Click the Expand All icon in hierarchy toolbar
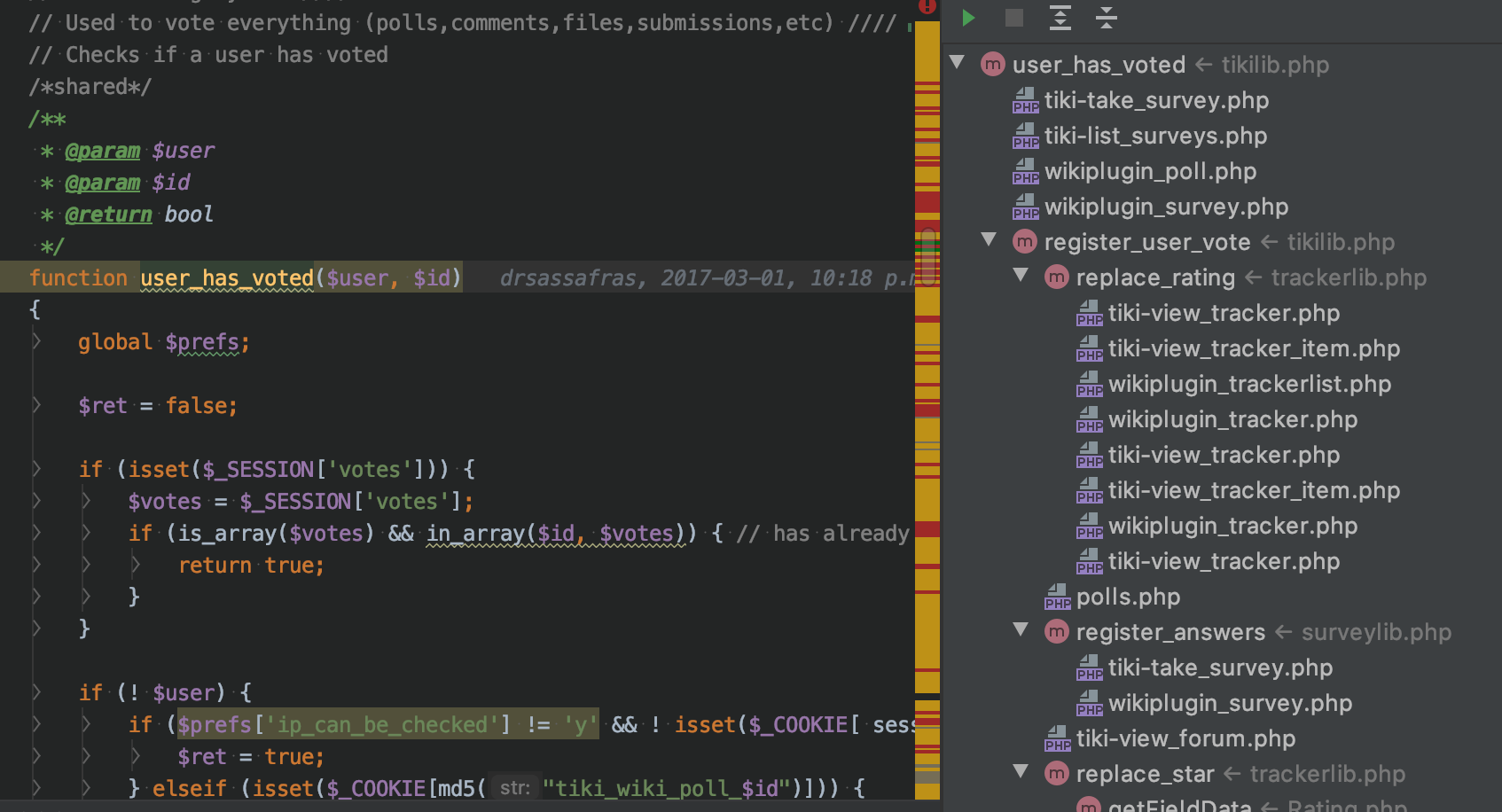Screen dimensions: 1502x812 (1060, 17)
